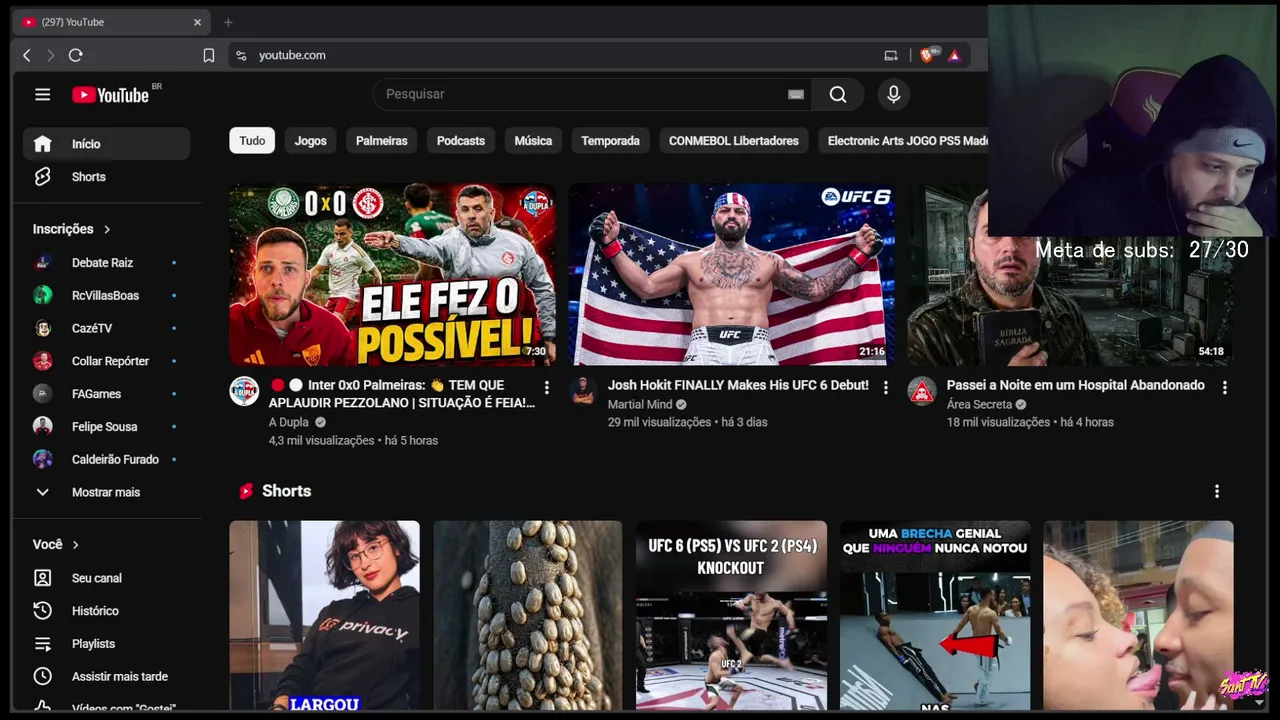
Task: Click the Área Secreta channel name
Action: pos(980,405)
